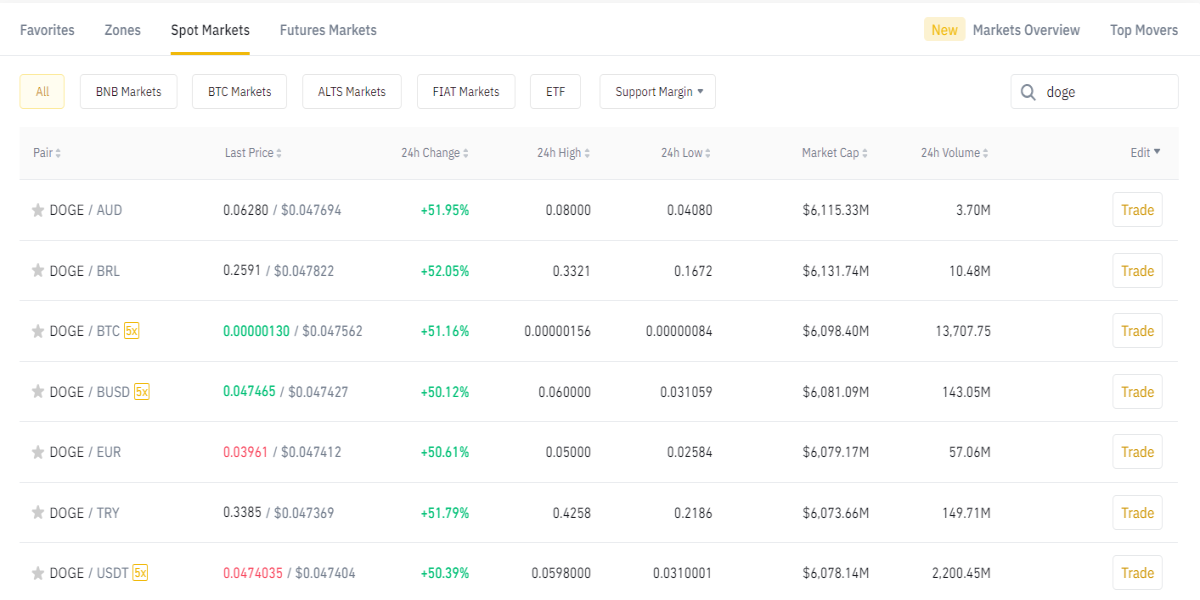Star the DOGE / USDT pair
This screenshot has width=1200, height=600.
pos(38,573)
